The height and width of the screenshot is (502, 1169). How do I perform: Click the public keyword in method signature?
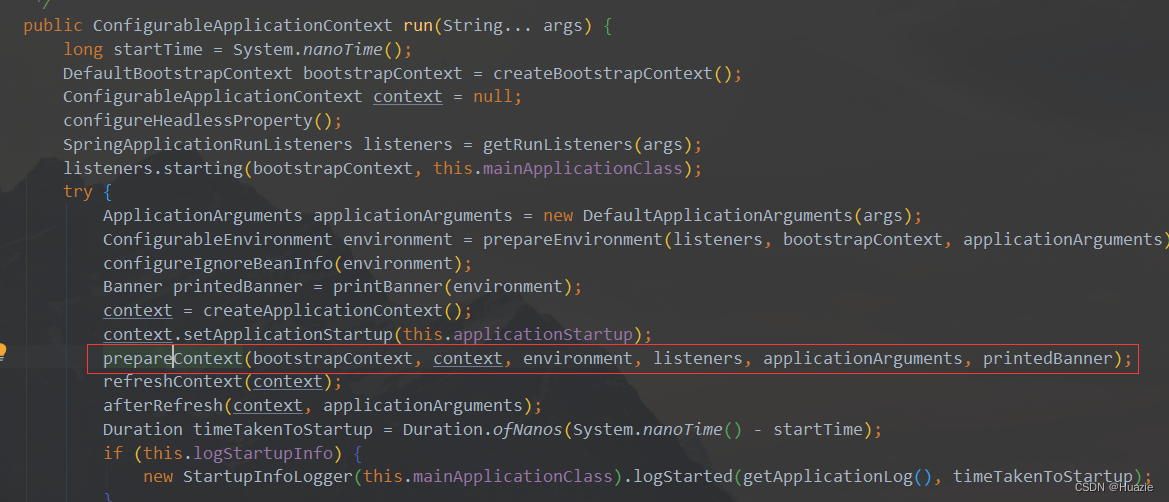(x=53, y=26)
